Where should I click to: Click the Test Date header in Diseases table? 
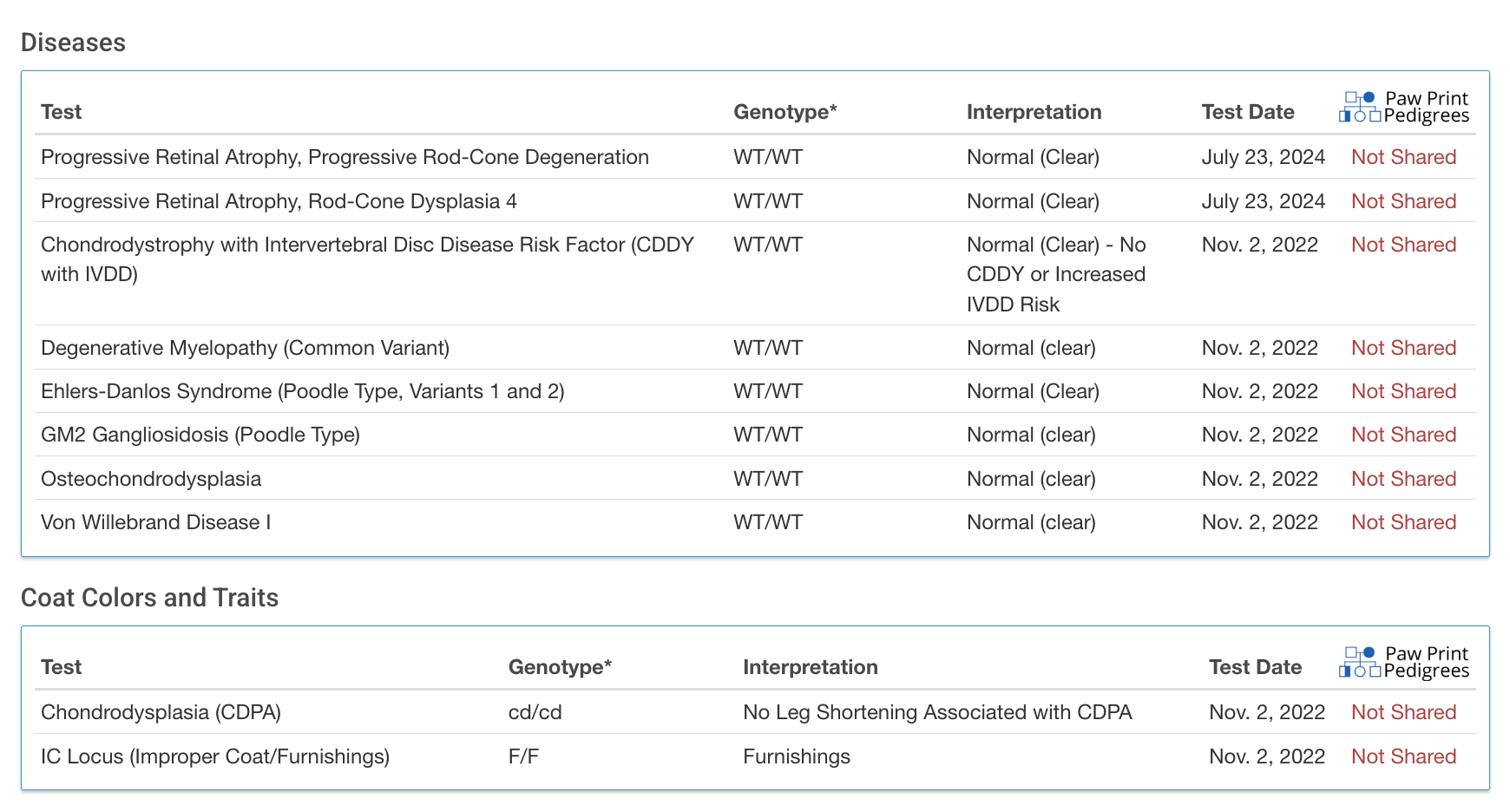[x=1248, y=112]
